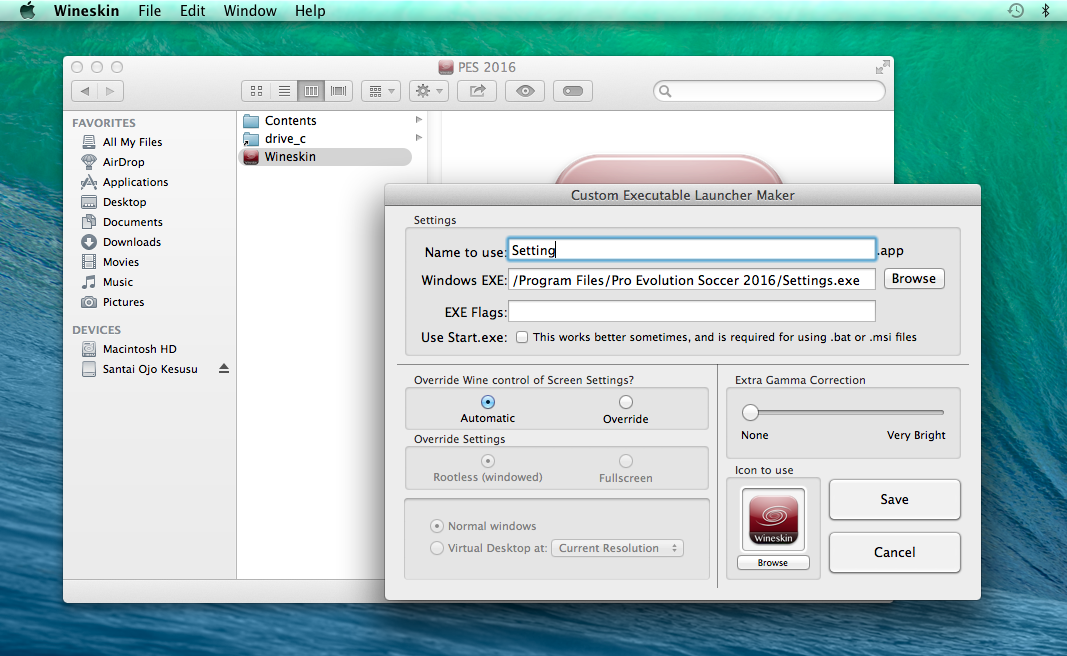
Task: Click the Save button
Action: [894, 499]
